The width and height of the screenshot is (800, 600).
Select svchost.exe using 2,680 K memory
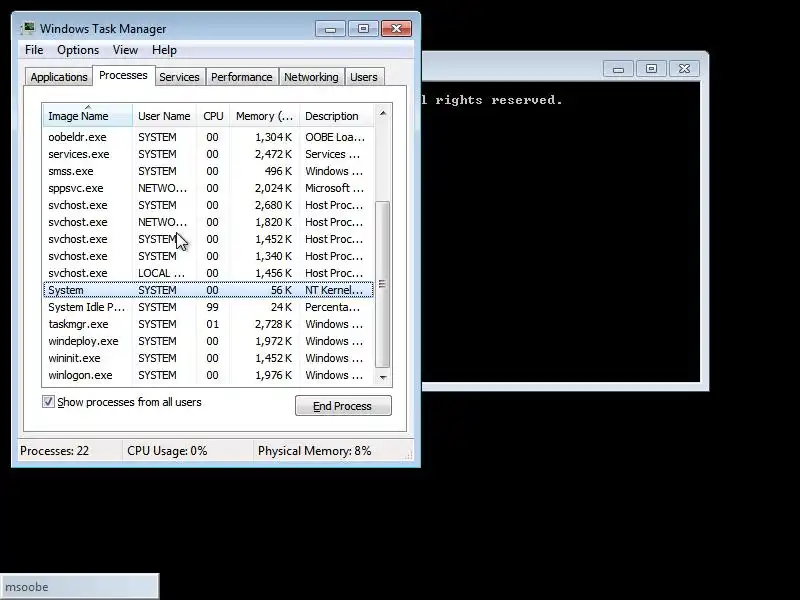(x=208, y=205)
